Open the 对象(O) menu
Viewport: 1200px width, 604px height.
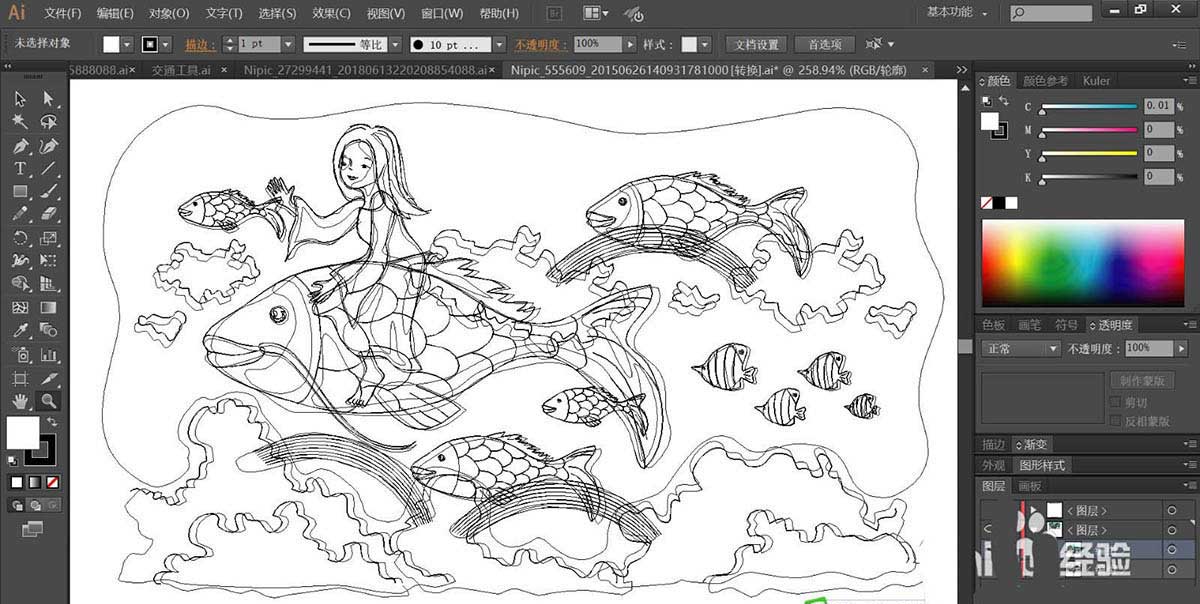pos(169,13)
